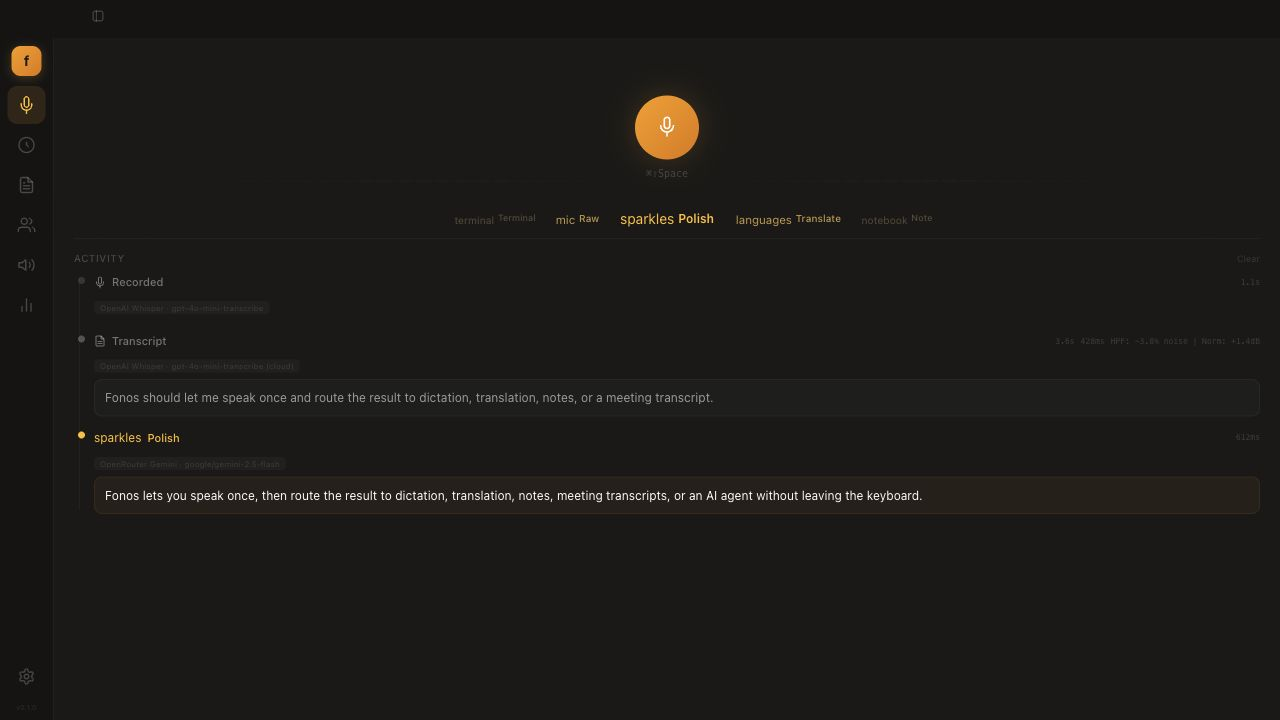Open the statistics bar chart icon
The width and height of the screenshot is (1280, 720).
[26, 305]
